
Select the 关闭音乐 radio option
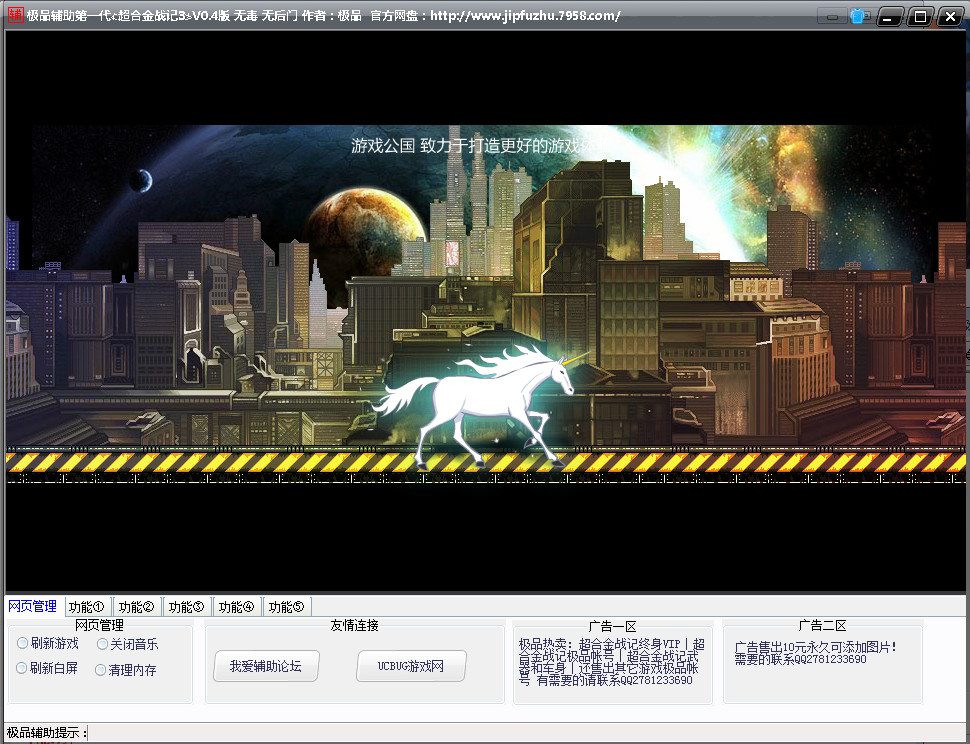pos(102,644)
